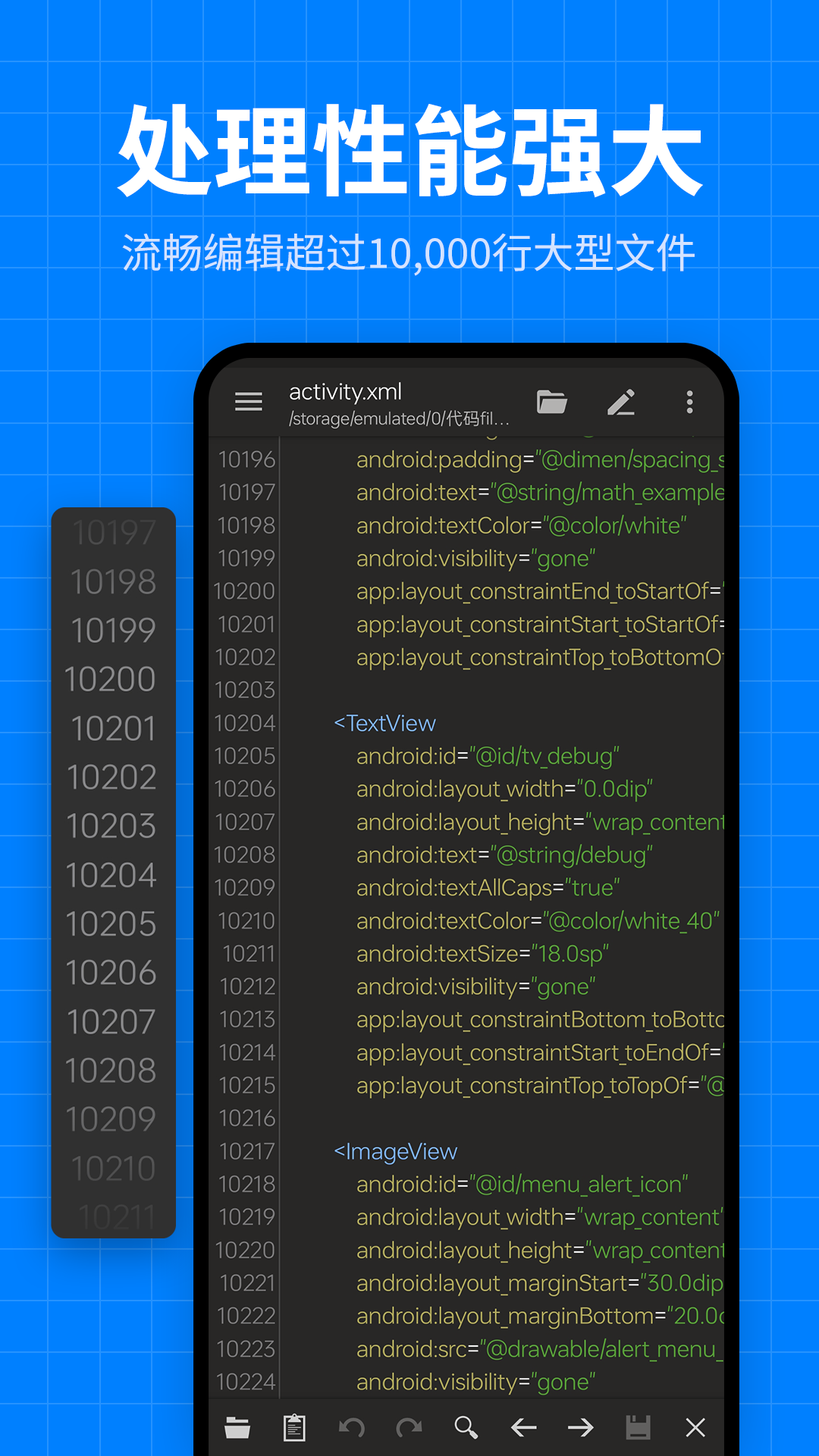The height and width of the screenshot is (1456, 819).
Task: Tap the /storage/emulated/0 file path
Action: 398,419
